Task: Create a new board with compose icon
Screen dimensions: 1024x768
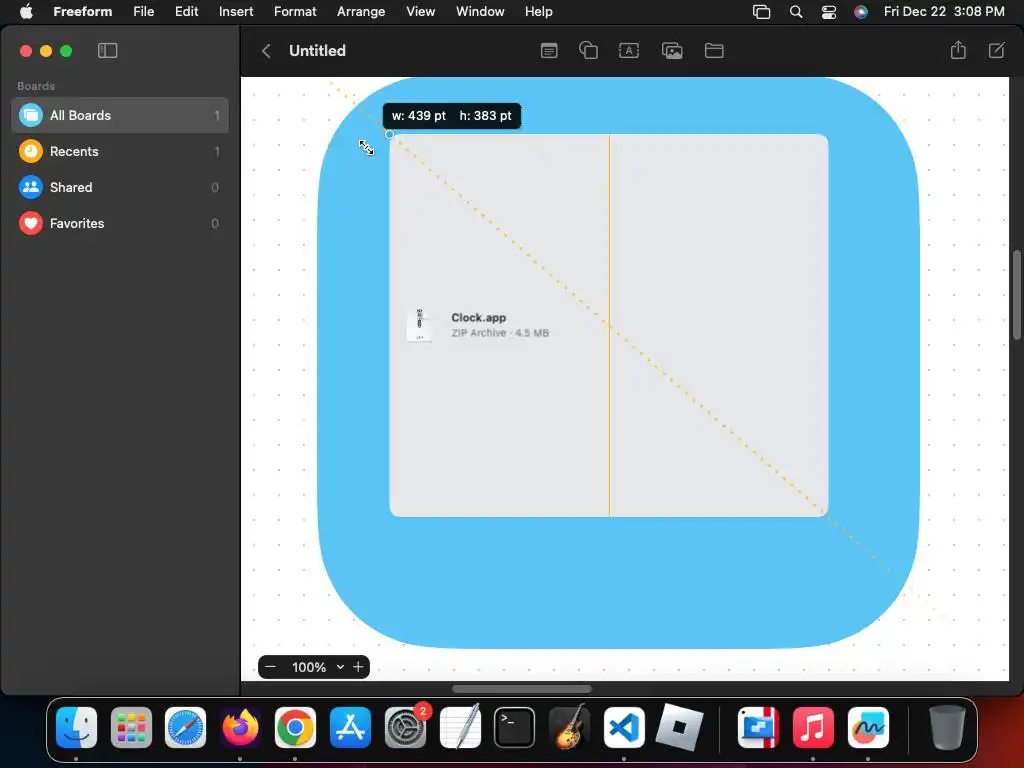Action: pos(997,50)
